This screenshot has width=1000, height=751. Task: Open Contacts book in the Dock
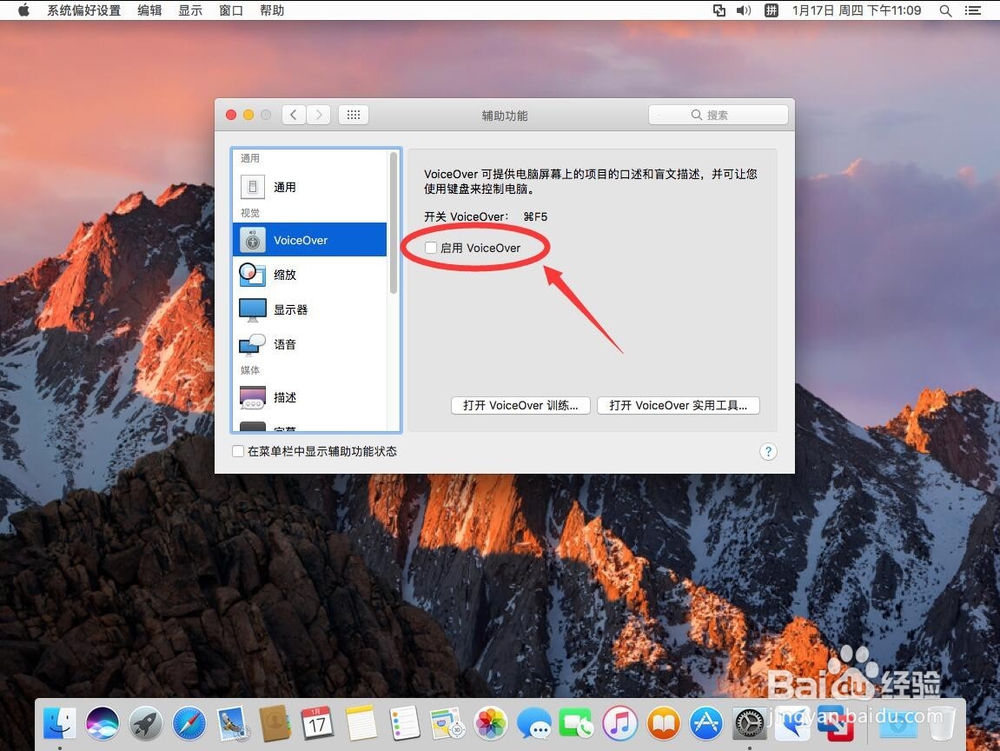point(275,724)
